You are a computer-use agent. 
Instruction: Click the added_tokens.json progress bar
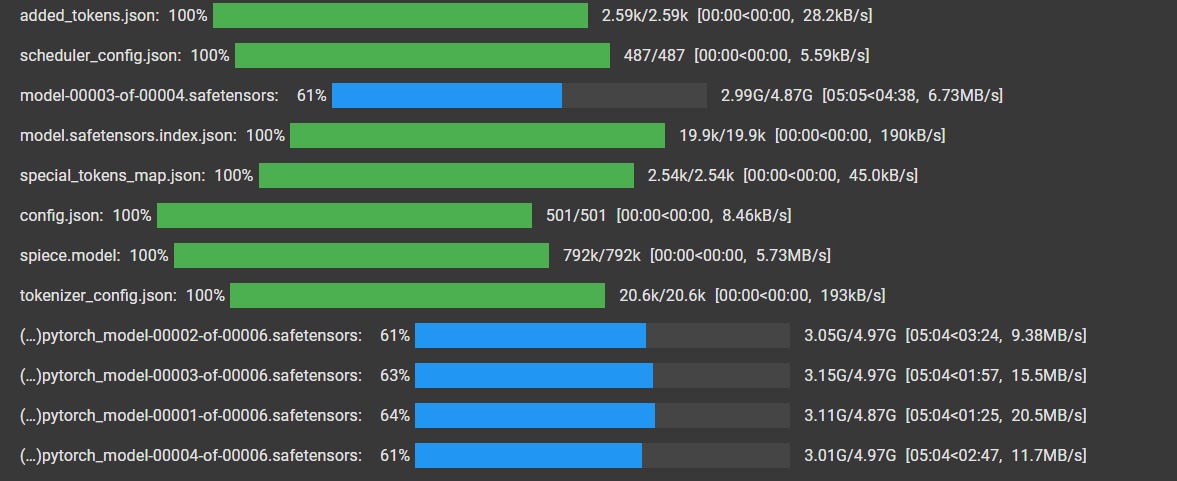[400, 15]
